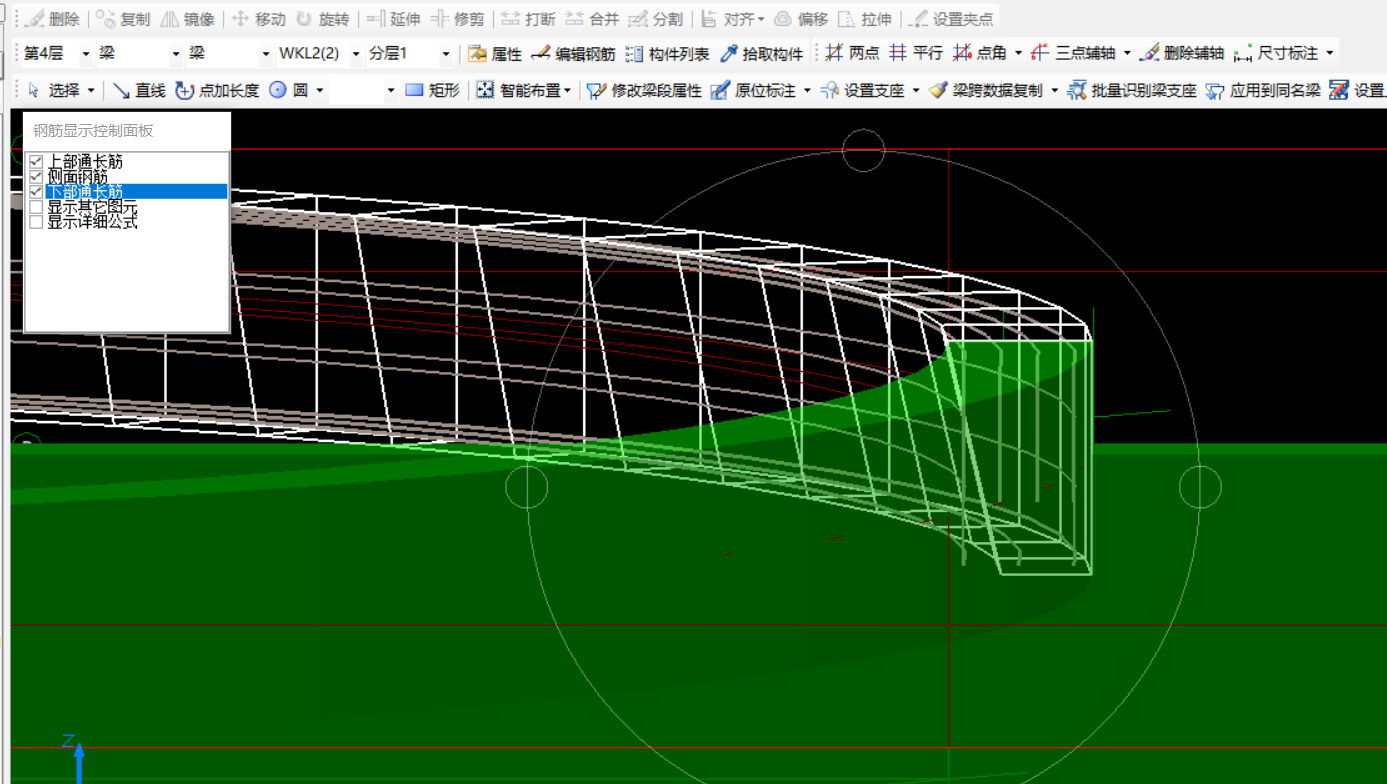Click the 复制 (copy) tool icon
This screenshot has height=784, width=1387.
pos(105,19)
